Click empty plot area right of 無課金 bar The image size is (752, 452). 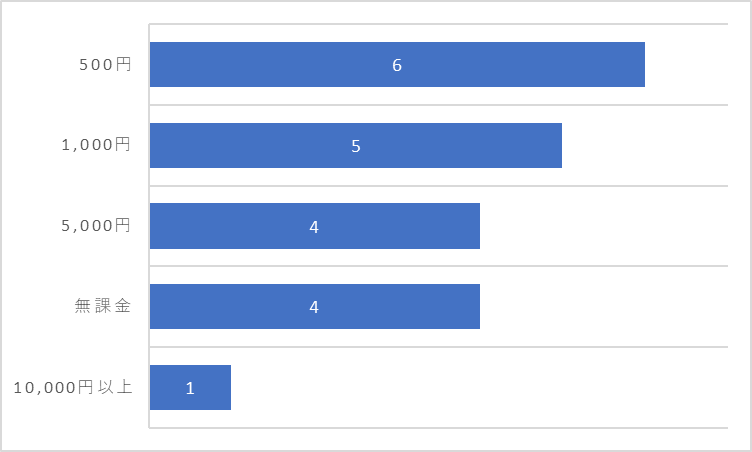604,307
